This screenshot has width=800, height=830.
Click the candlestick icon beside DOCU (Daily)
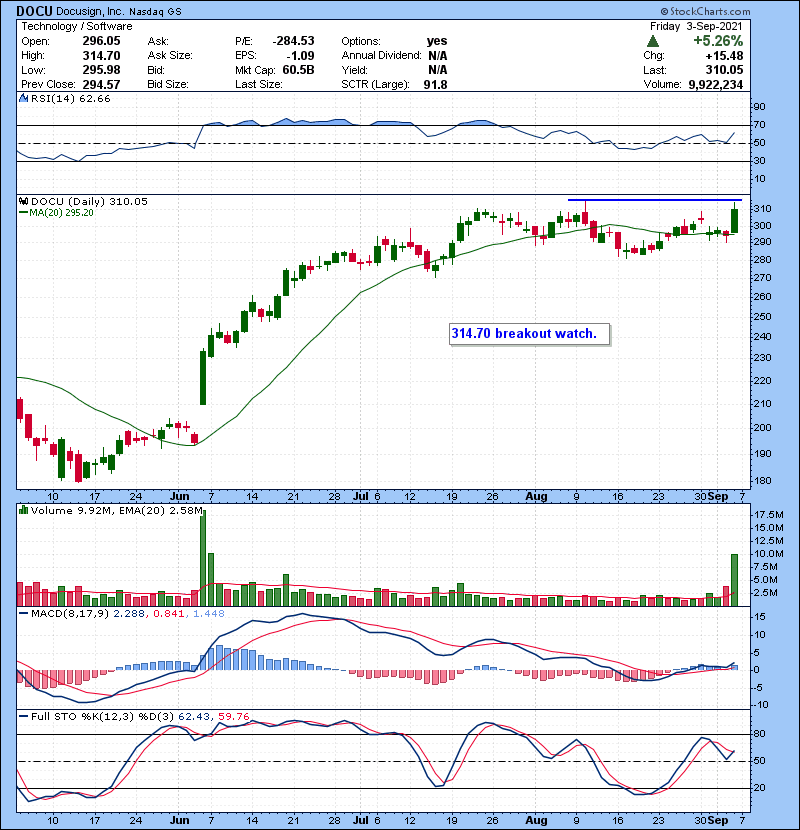click(x=24, y=201)
